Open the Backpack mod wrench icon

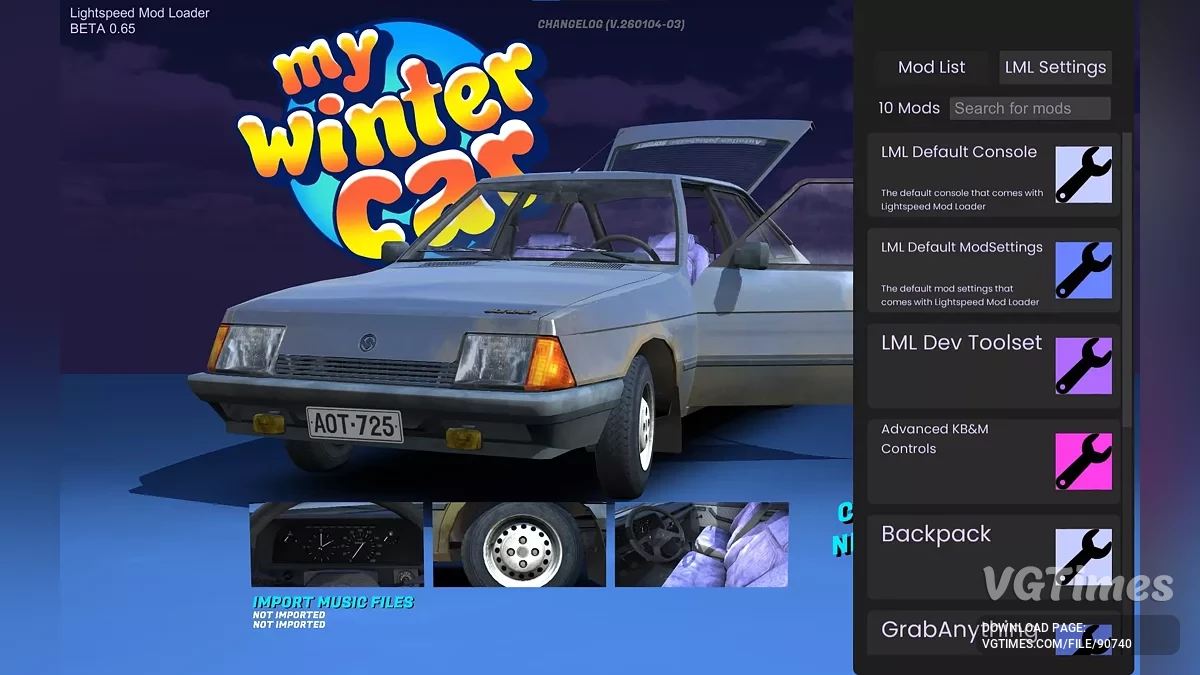pos(1084,557)
